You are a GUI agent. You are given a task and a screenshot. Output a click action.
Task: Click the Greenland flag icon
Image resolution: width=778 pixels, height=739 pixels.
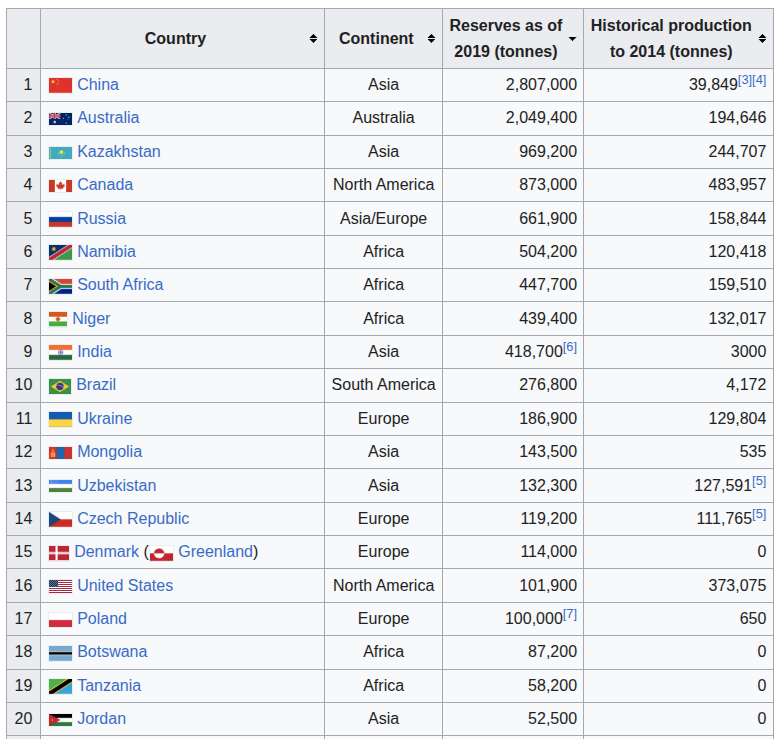[x=161, y=553]
